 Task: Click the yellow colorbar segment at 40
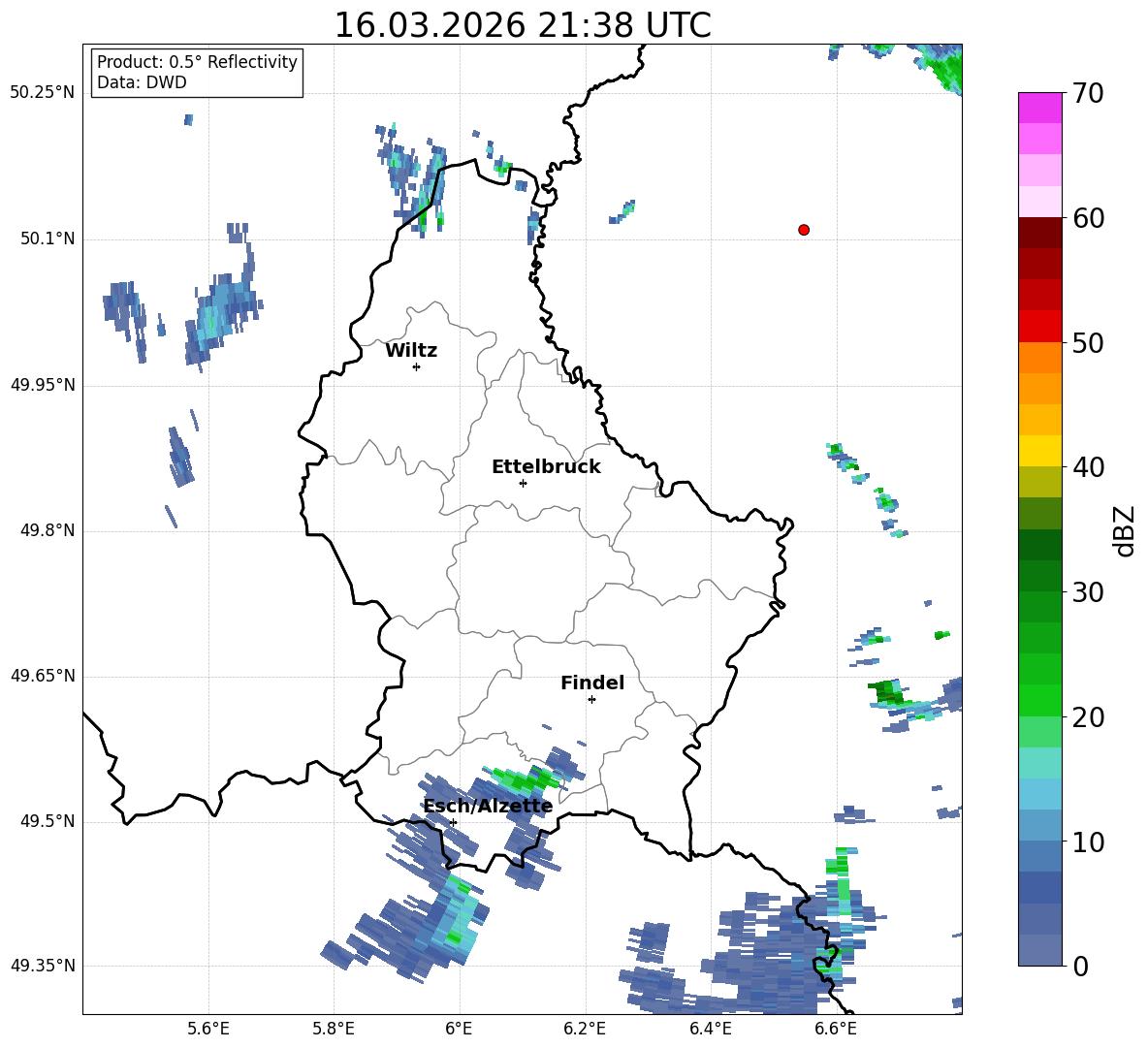[x=1039, y=451]
